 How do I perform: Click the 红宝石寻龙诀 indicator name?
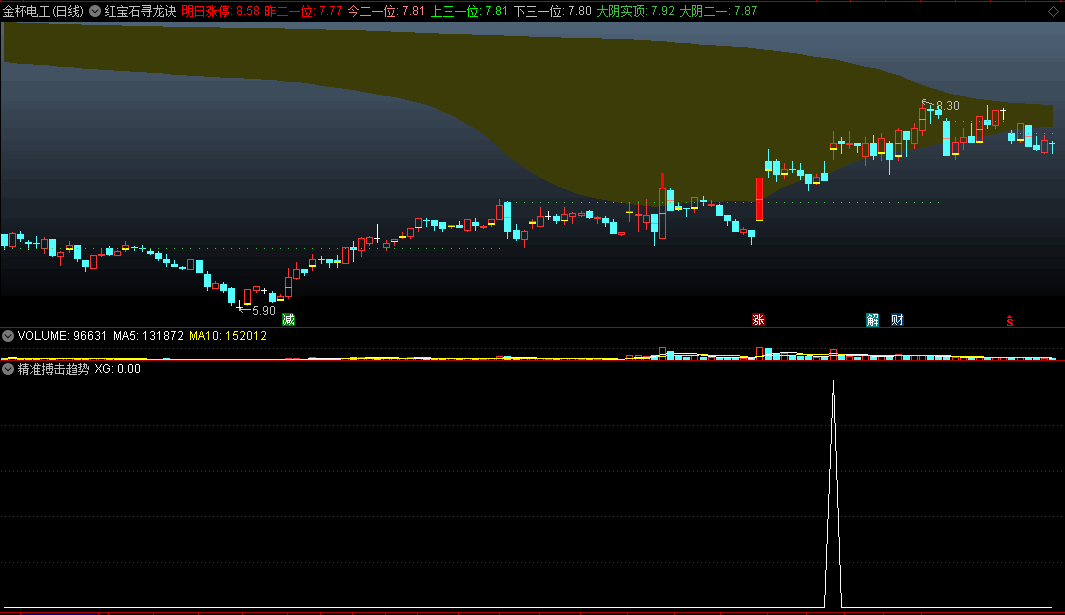tap(140, 11)
